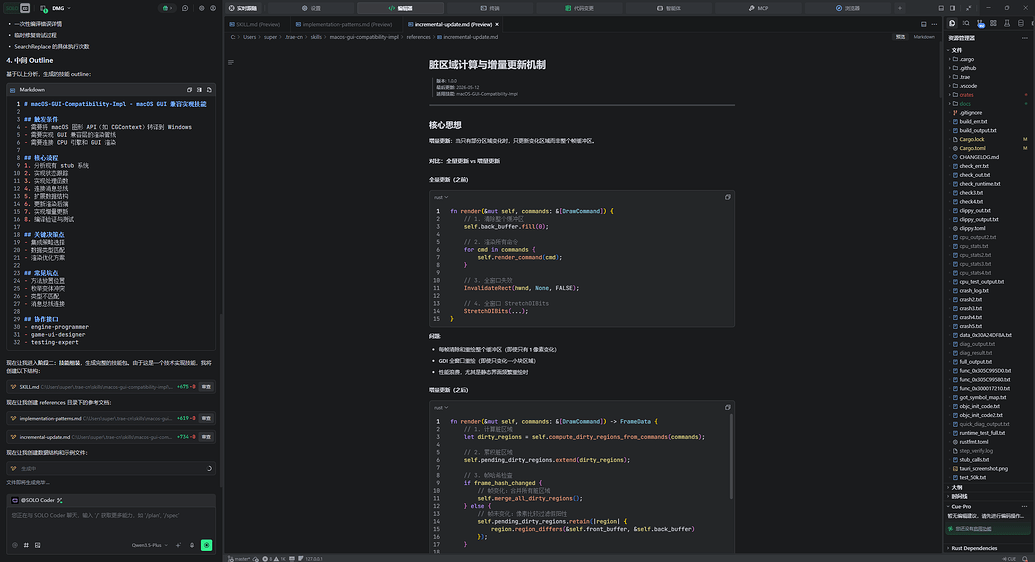
Task: Stop generation with the green button
Action: pos(207,545)
